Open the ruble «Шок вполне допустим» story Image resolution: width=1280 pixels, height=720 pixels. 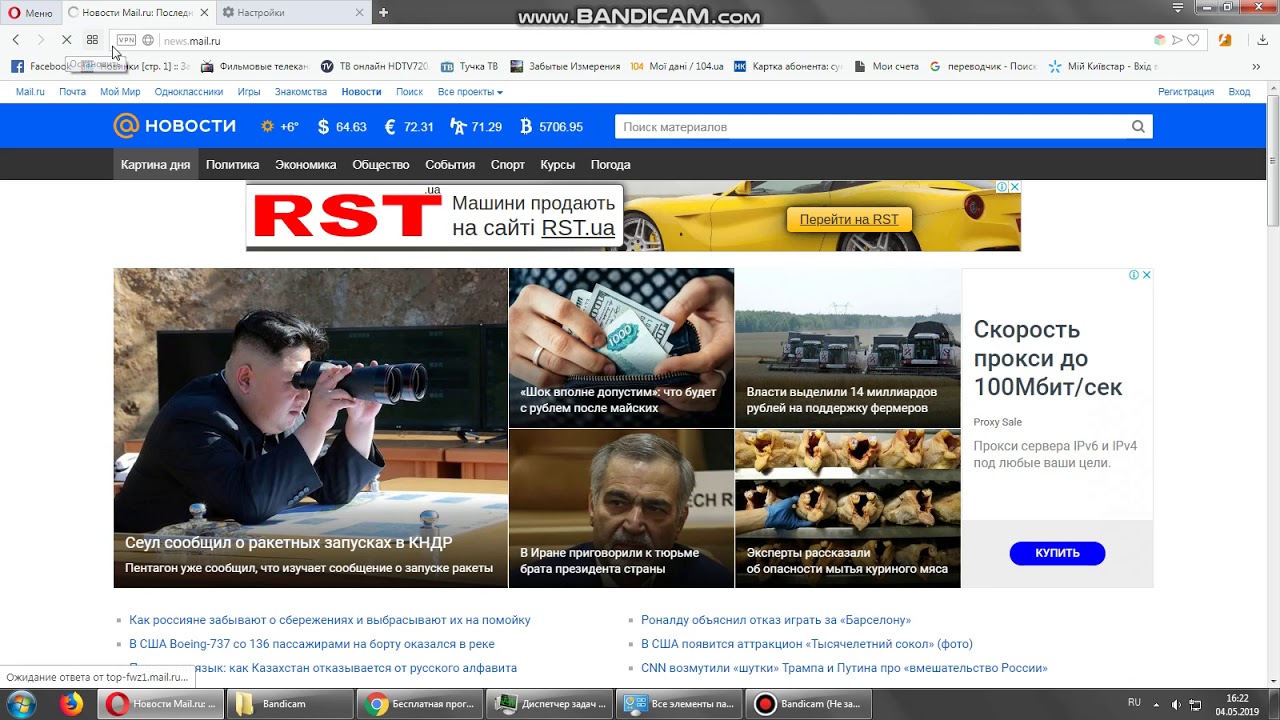click(621, 348)
